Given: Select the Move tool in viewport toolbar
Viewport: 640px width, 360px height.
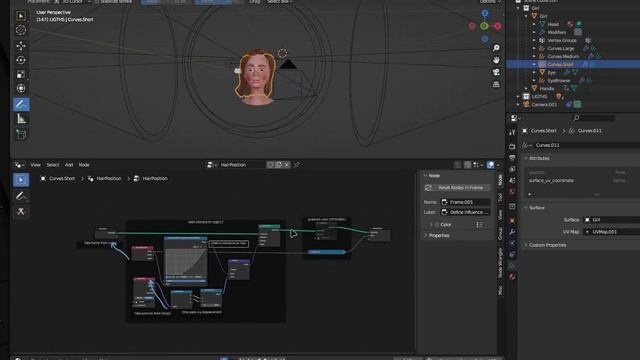Looking at the screenshot, I should [x=21, y=46].
